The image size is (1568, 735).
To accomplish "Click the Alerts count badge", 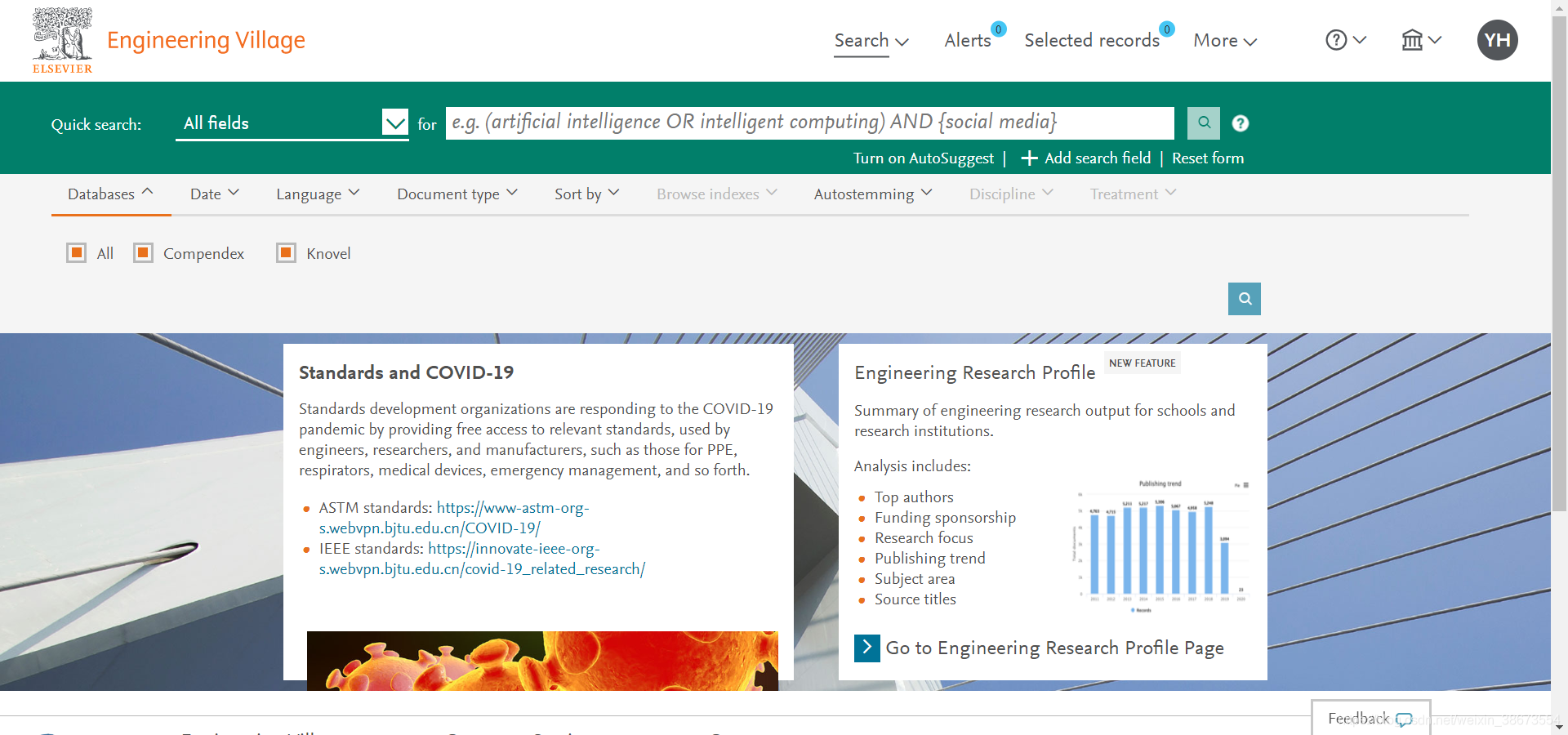I will coord(998,29).
